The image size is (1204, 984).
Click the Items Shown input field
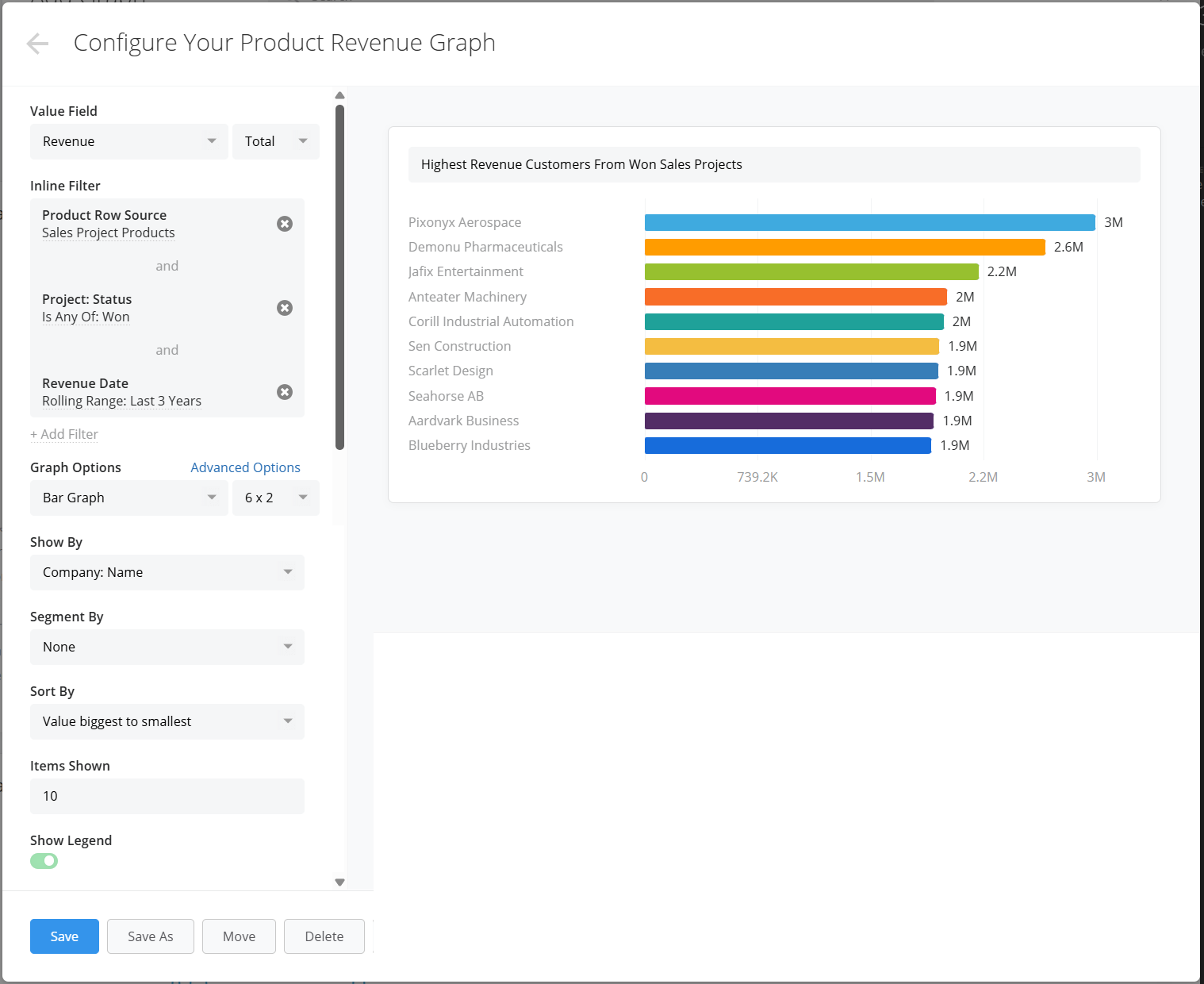click(167, 796)
